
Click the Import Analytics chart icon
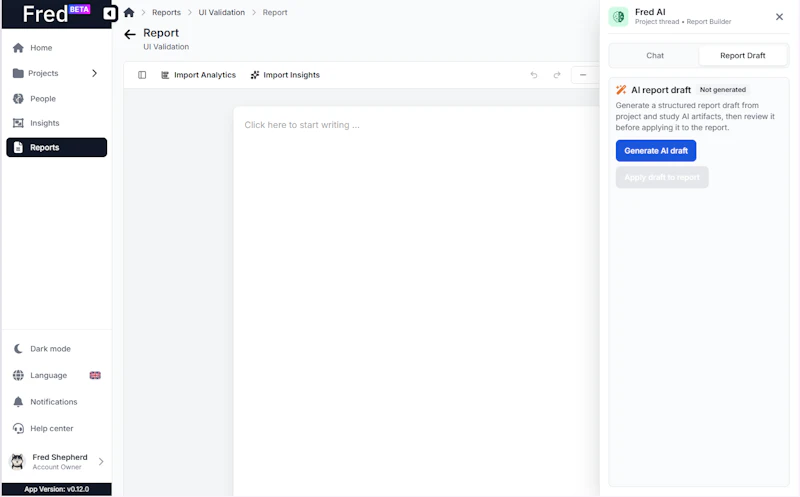165,75
